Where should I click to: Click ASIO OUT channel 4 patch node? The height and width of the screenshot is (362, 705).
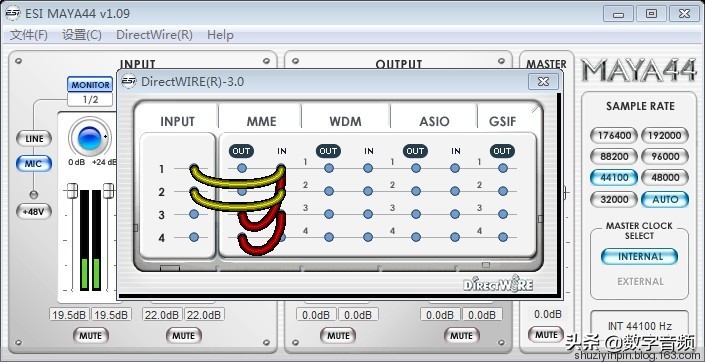click(416, 237)
